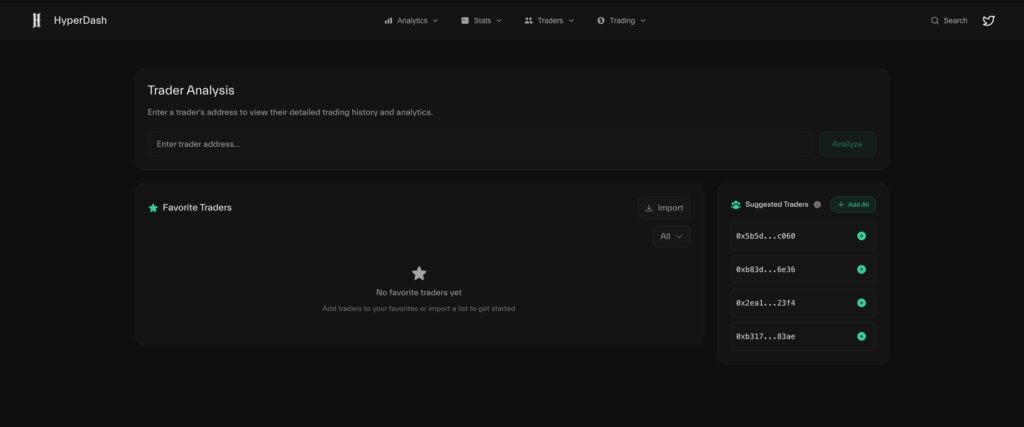
Task: Open the All filter dropdown
Action: pos(671,236)
